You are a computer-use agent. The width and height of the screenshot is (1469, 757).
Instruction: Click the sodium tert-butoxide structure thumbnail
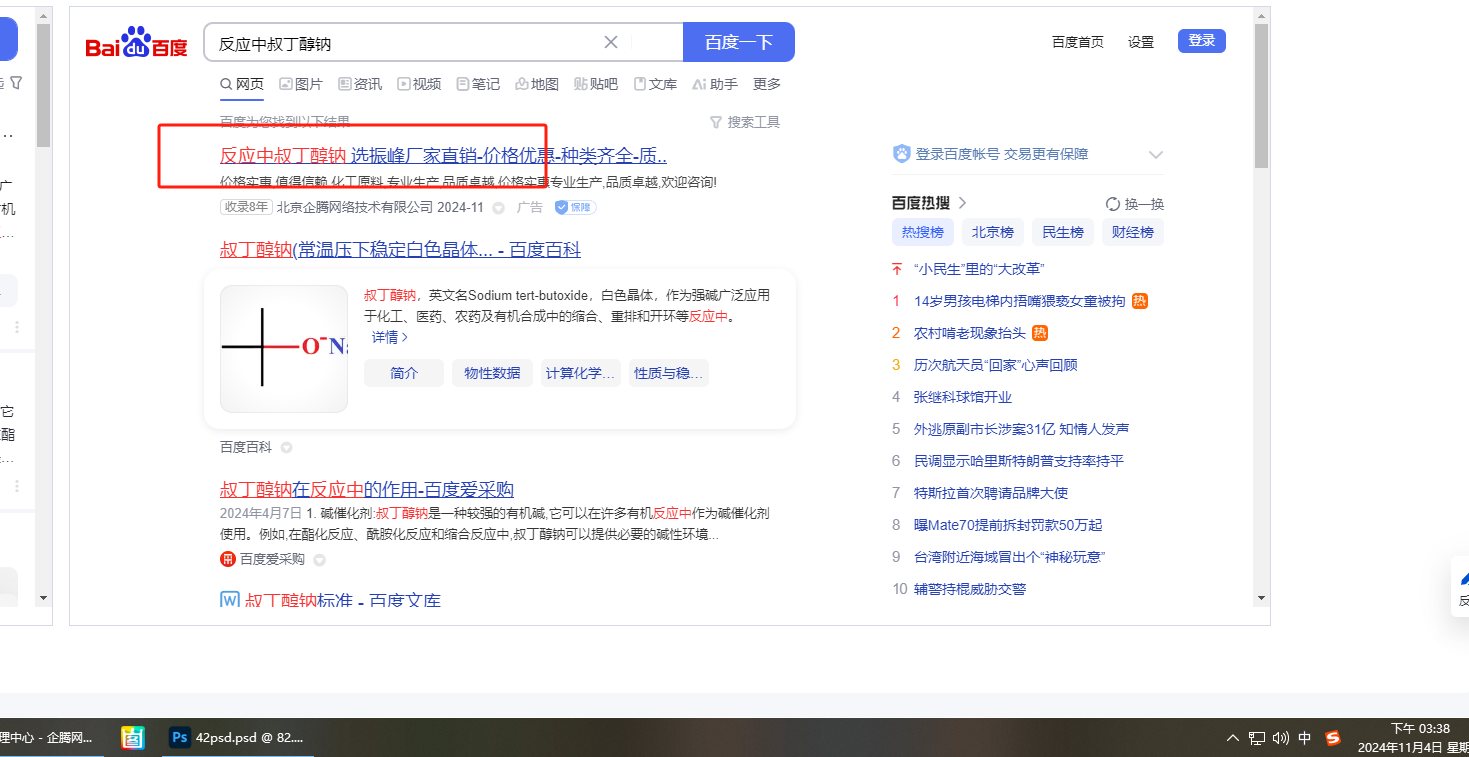(x=284, y=348)
